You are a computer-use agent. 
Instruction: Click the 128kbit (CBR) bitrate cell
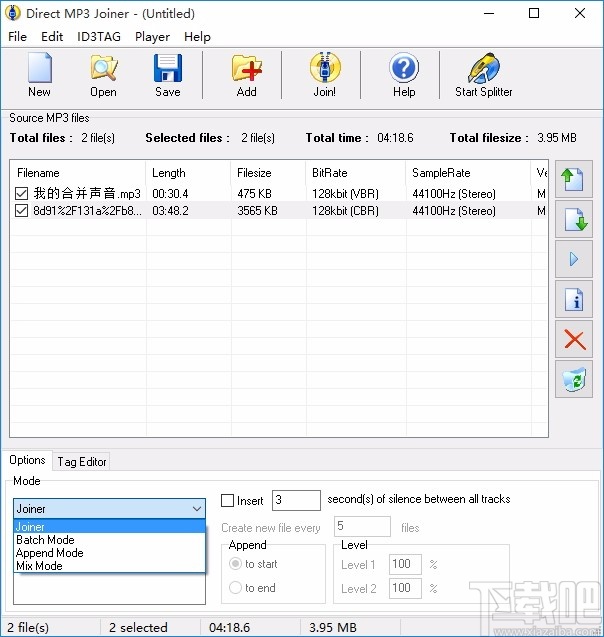345,211
